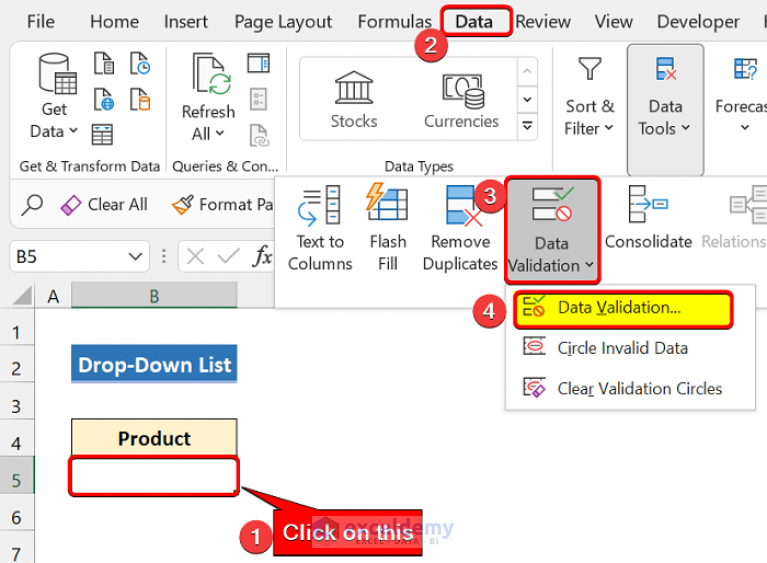This screenshot has width=767, height=563.
Task: Open the Sort & Filter dropdown
Action: tap(589, 97)
